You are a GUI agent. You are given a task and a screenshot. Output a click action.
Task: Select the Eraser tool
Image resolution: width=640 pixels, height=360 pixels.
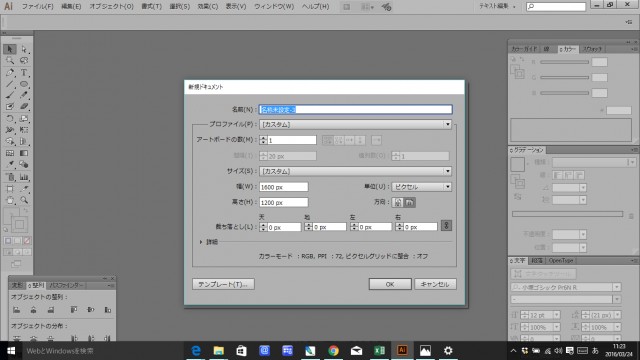[24, 107]
